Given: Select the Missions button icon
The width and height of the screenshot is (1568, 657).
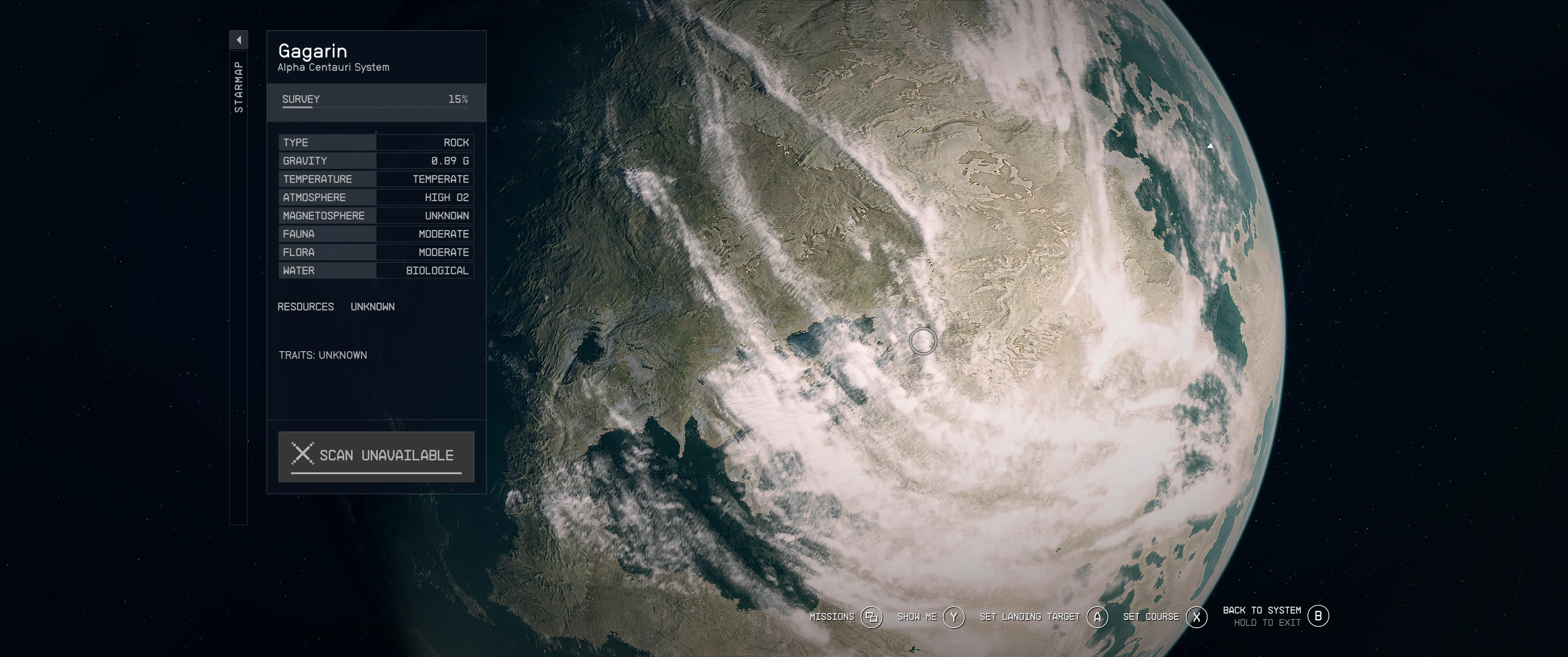Looking at the screenshot, I should [872, 617].
